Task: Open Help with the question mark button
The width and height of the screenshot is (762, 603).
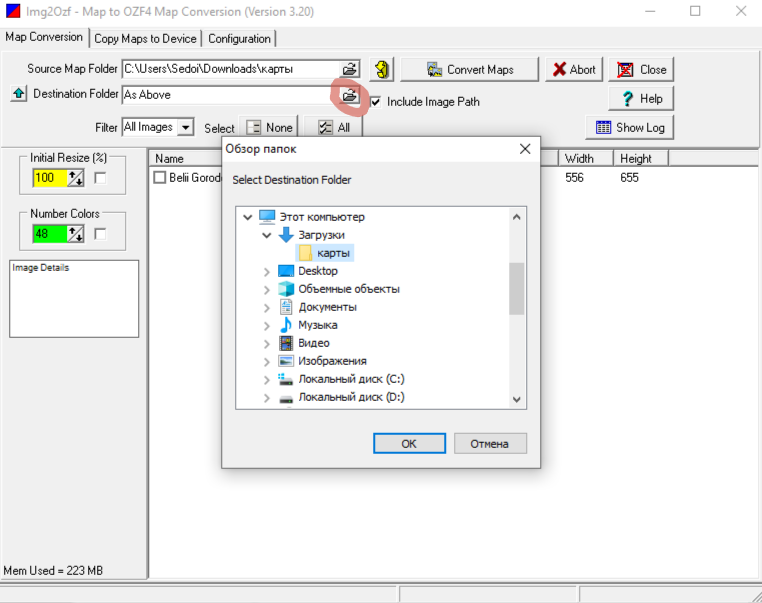Action: (x=641, y=98)
